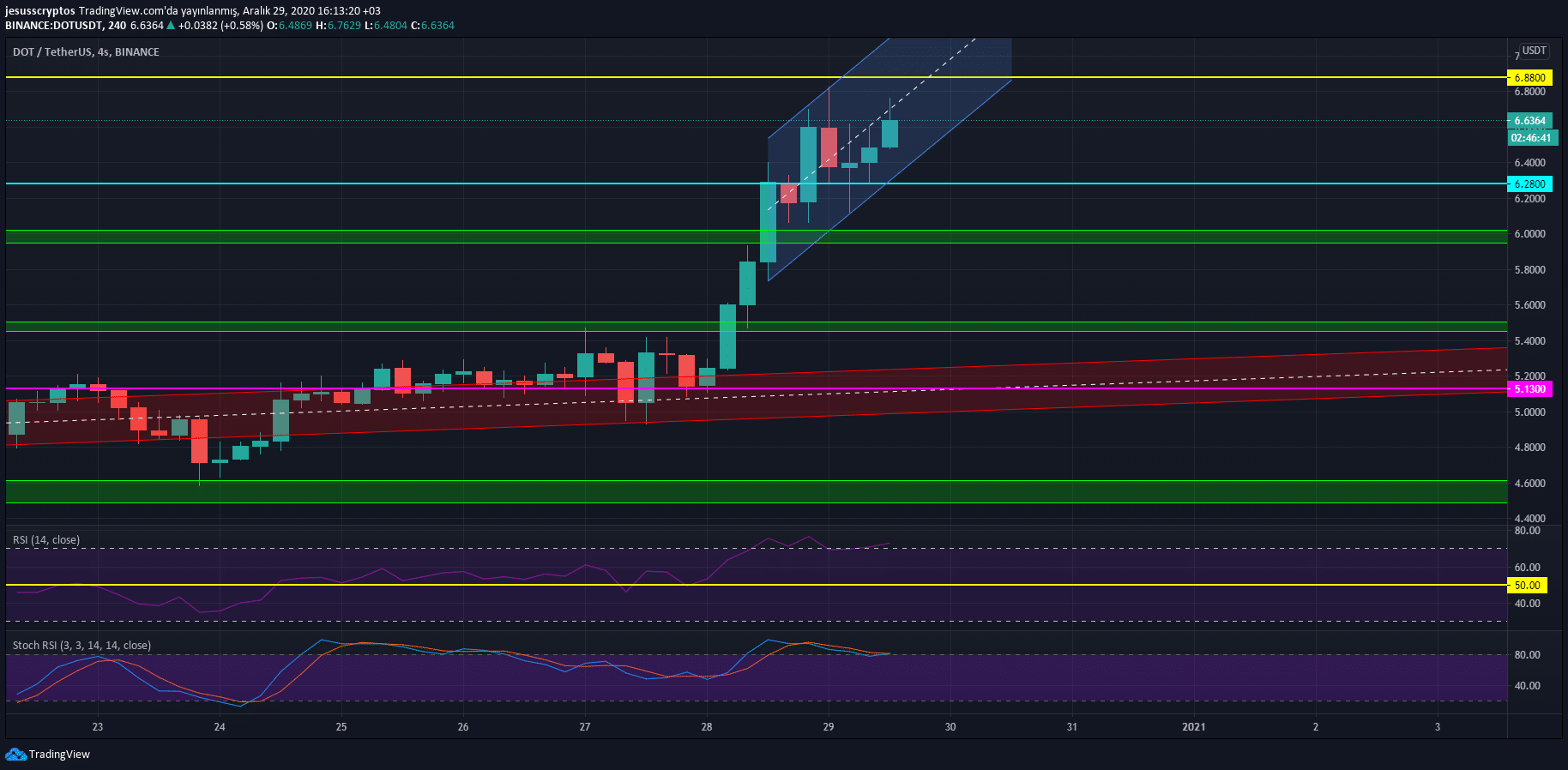The height and width of the screenshot is (770, 1568).
Task: Click the TradingView text beside the logo
Action: tap(59, 755)
